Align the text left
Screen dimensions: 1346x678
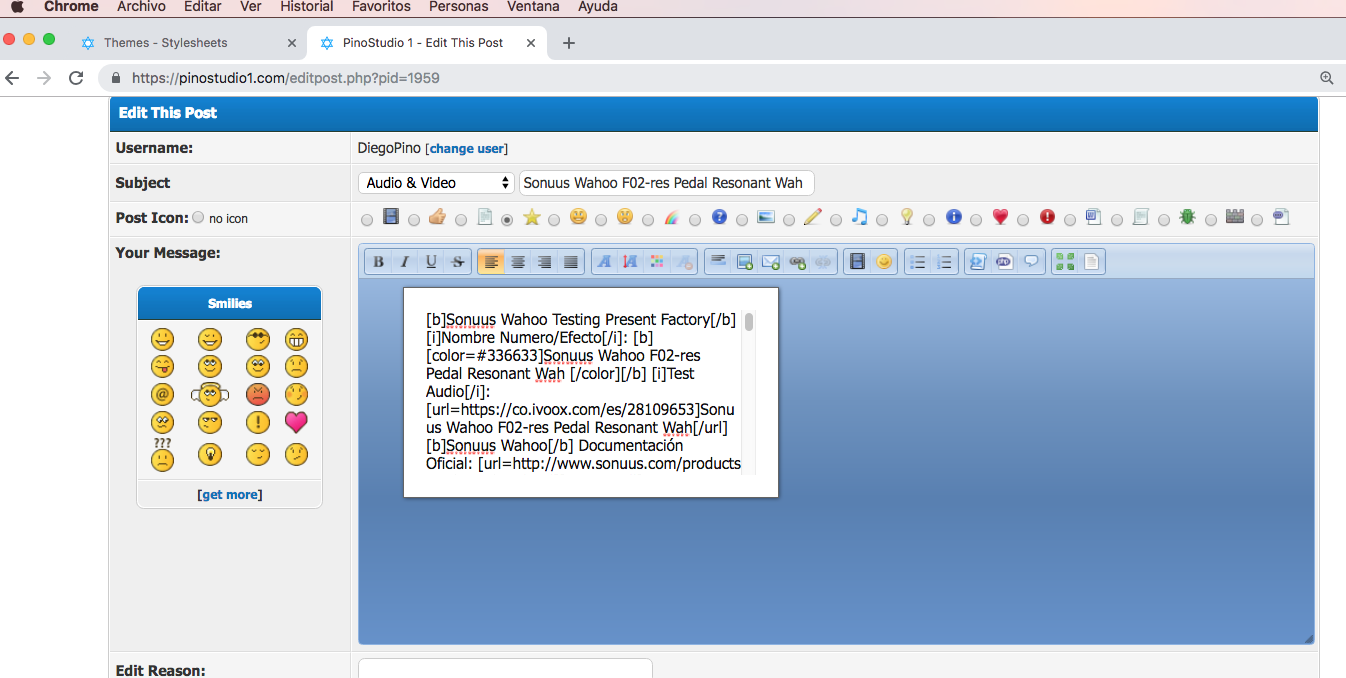point(491,262)
